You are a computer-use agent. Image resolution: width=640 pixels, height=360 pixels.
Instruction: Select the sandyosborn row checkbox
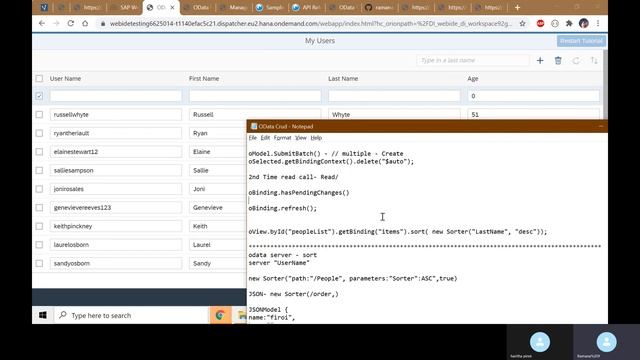(39, 263)
